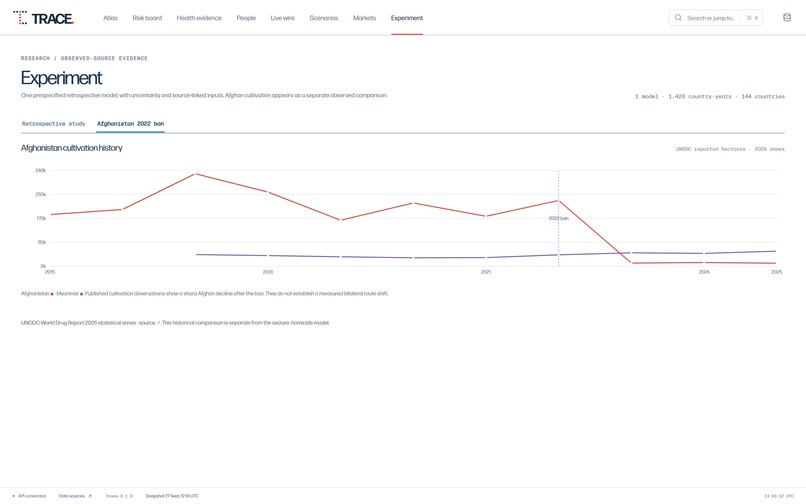Click the 340k y-axis label
Screen dimensions: 806x504
pos(41,170)
